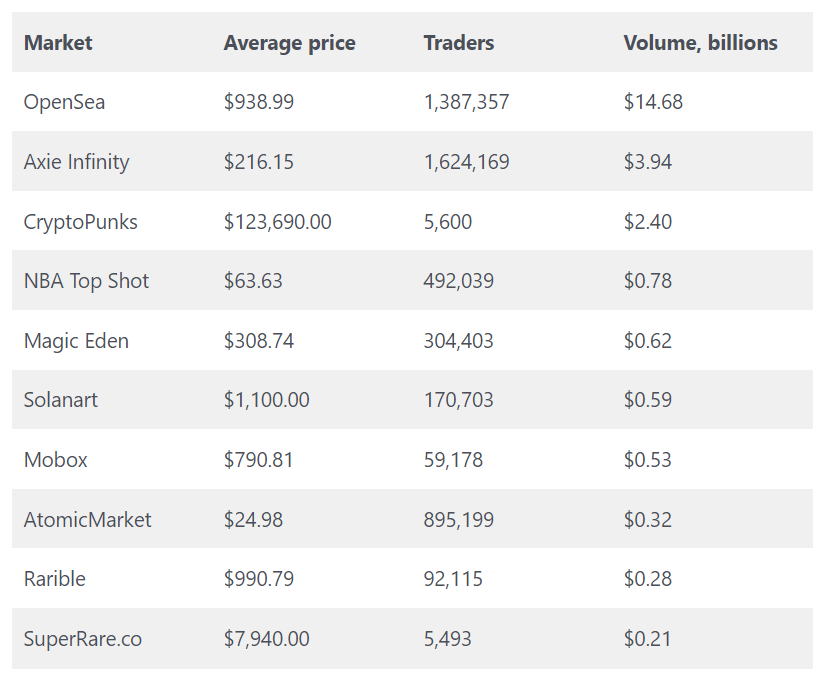Select the Rarible market name

[55, 579]
